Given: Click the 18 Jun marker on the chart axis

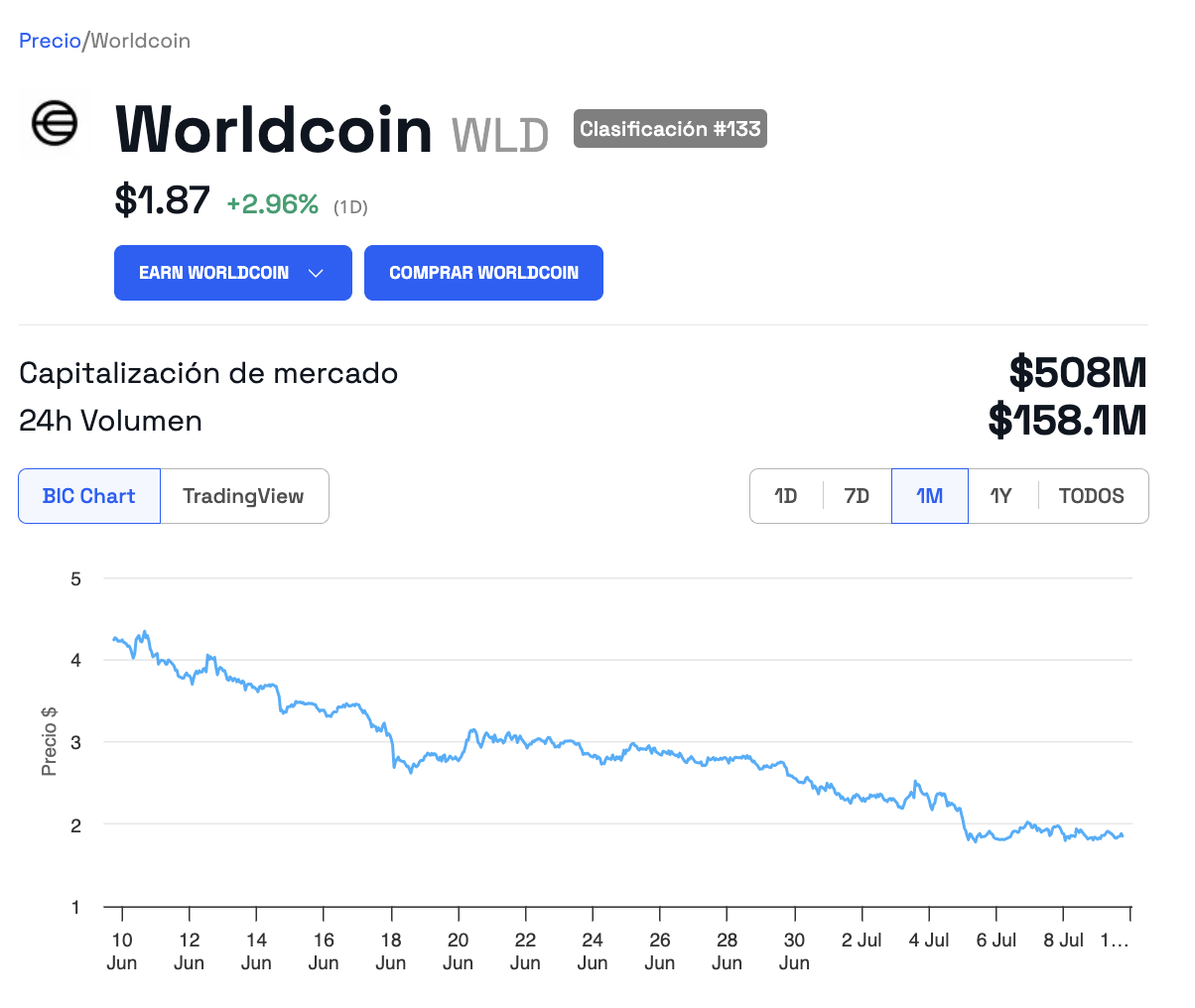Looking at the screenshot, I should (391, 950).
